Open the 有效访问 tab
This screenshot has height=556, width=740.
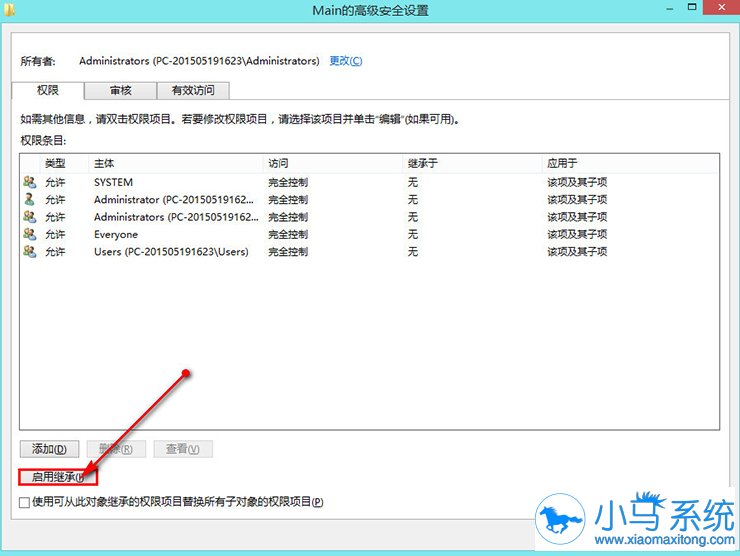coord(193,90)
